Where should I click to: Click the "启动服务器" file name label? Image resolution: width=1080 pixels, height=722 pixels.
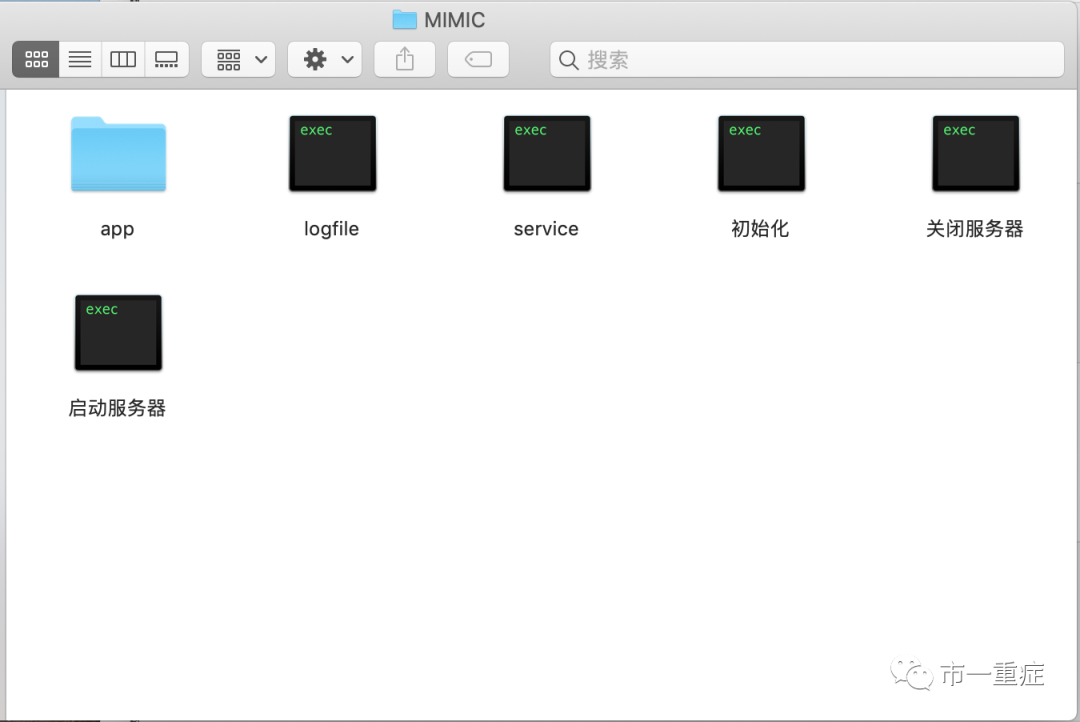coord(117,408)
